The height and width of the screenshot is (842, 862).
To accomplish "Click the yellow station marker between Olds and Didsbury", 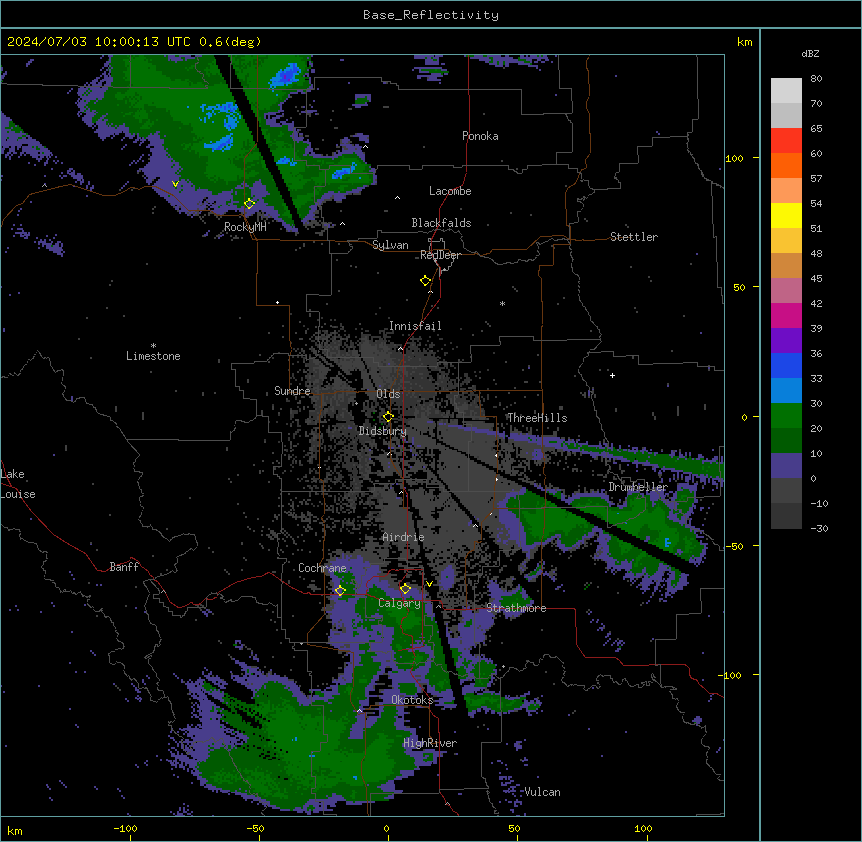I will 389,417.
